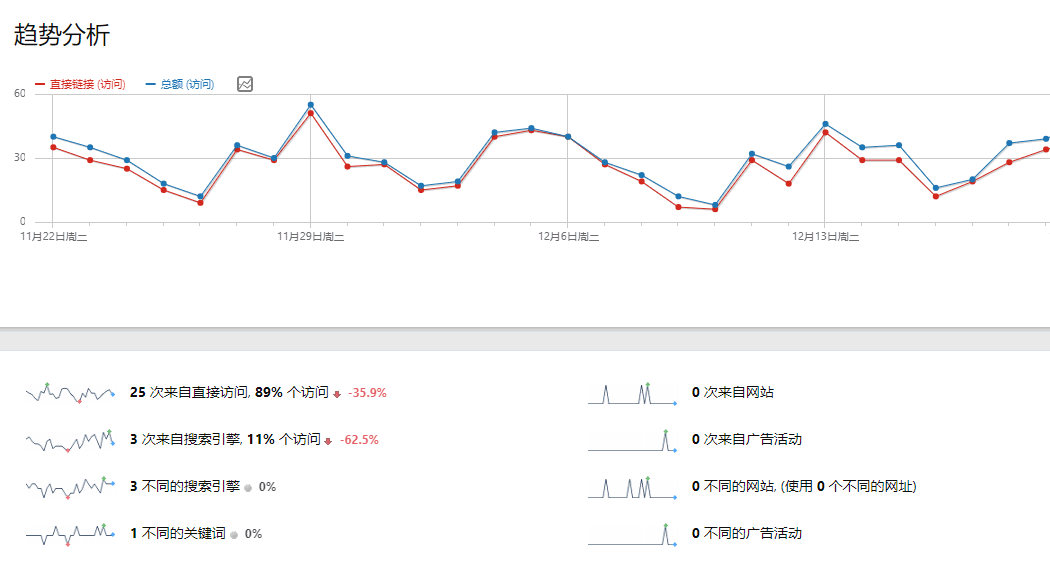Click the blue peak data point on 11月29日

point(311,105)
